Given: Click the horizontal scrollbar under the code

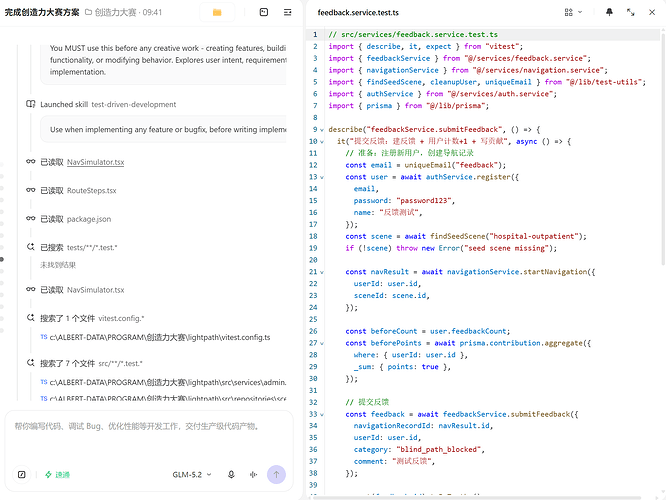Looking at the screenshot, I should (x=476, y=497).
